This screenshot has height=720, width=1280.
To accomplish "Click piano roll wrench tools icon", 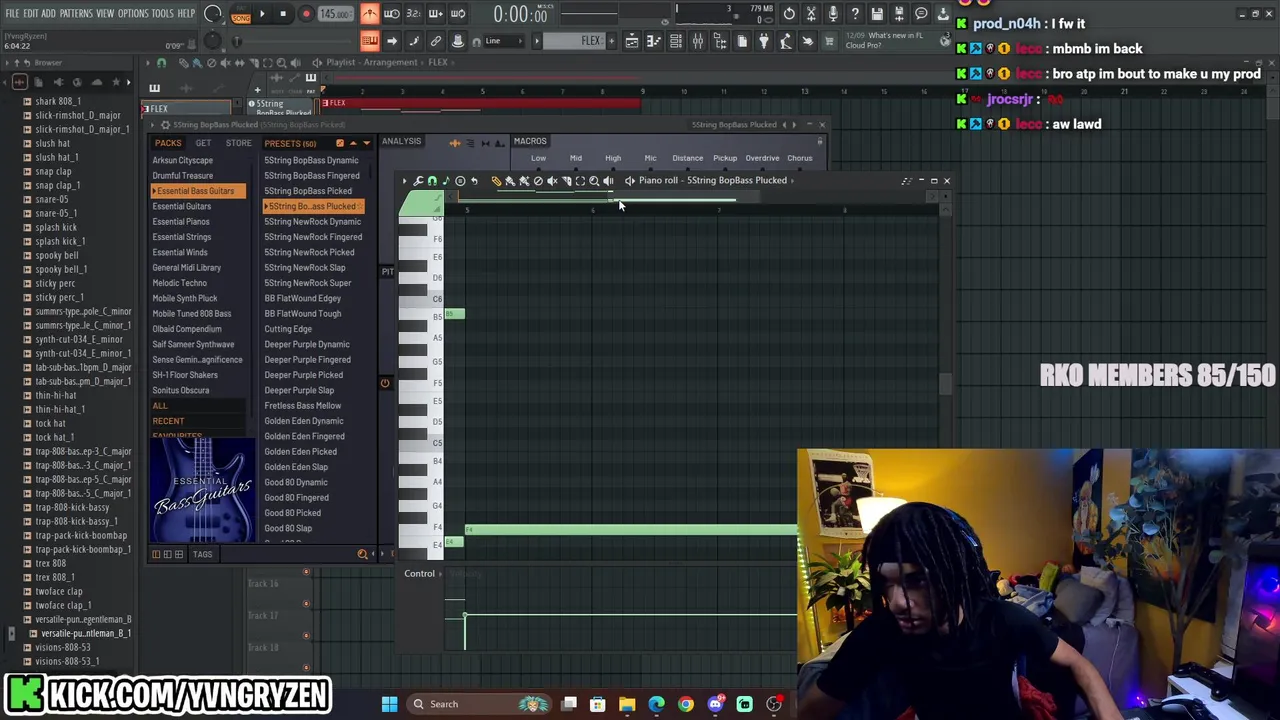I will pos(418,181).
